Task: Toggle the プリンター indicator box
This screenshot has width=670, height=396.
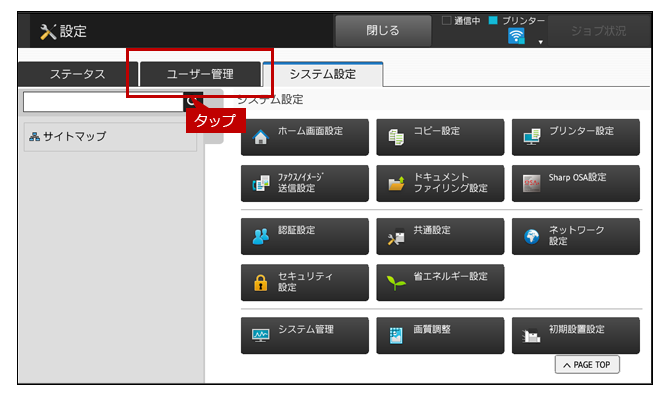Action: click(x=493, y=20)
